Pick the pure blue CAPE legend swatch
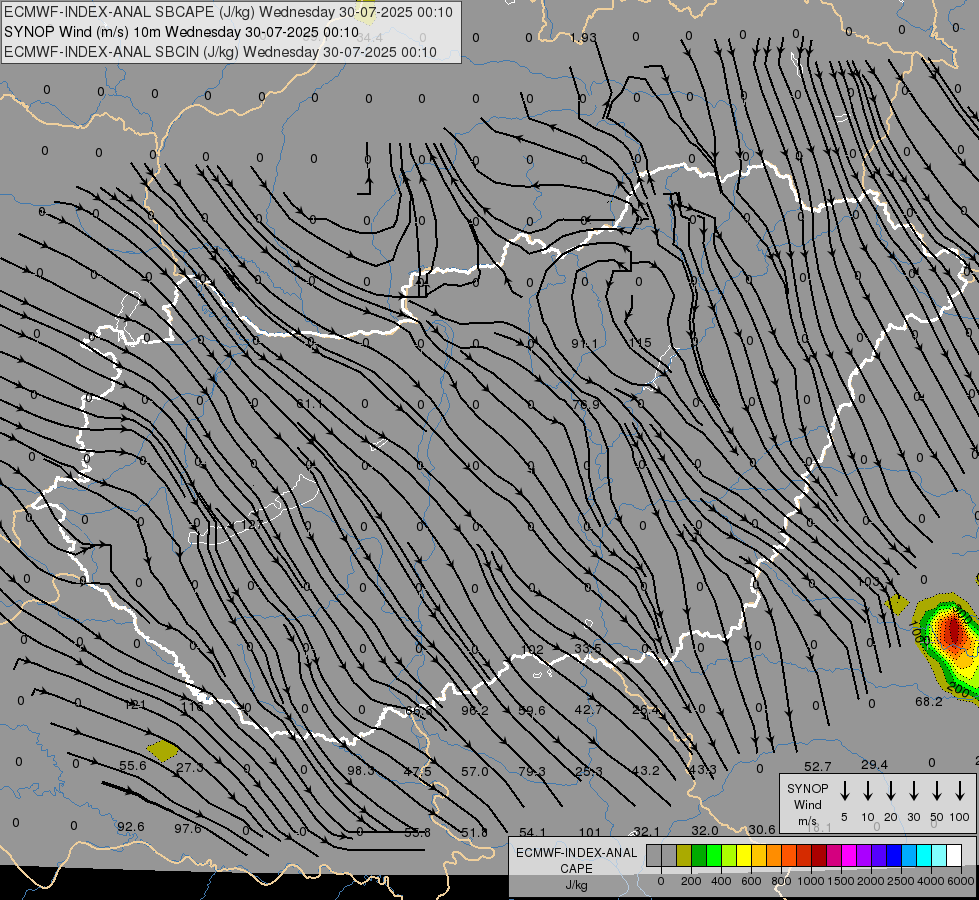The width and height of the screenshot is (979, 900). coord(893,856)
